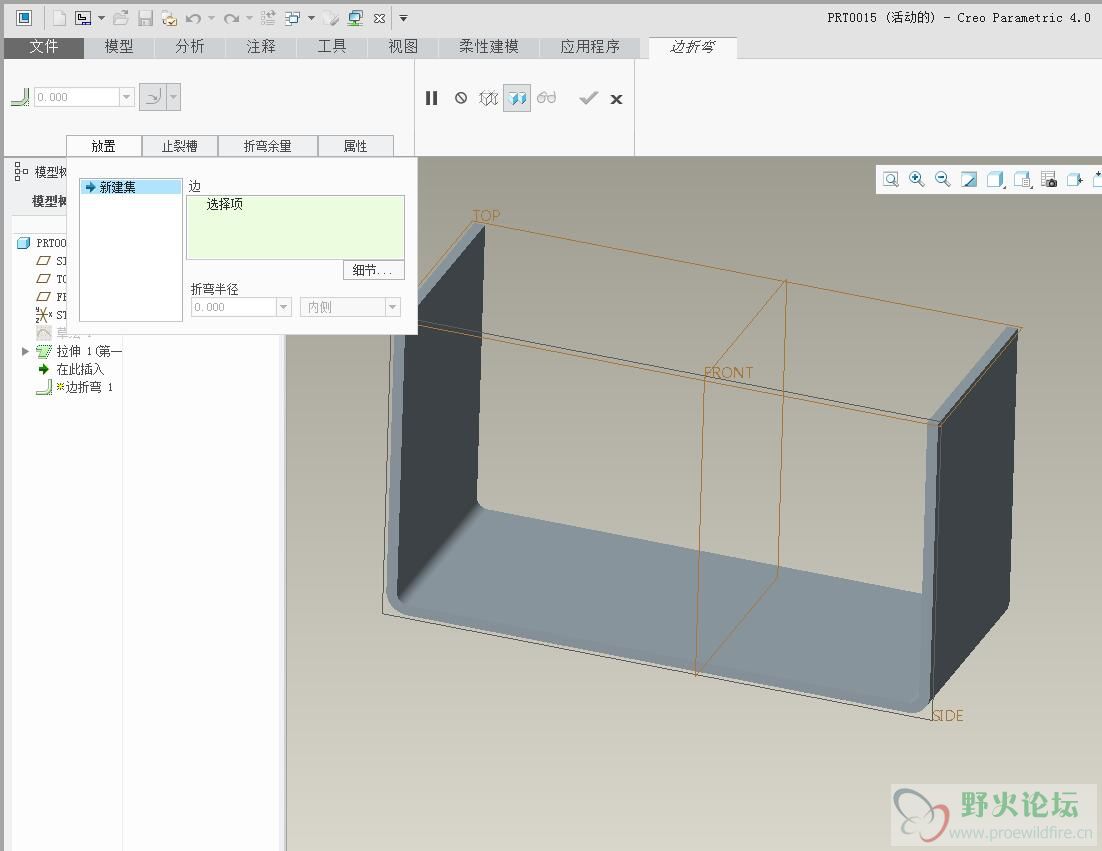The height and width of the screenshot is (851, 1102).
Task: Open the display style cube icon
Action: click(x=995, y=180)
